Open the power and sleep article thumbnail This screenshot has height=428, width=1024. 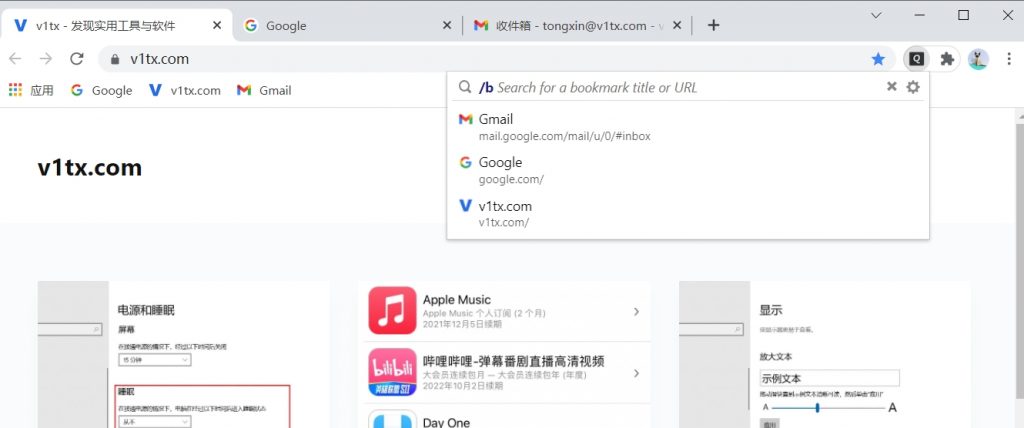tap(184, 355)
